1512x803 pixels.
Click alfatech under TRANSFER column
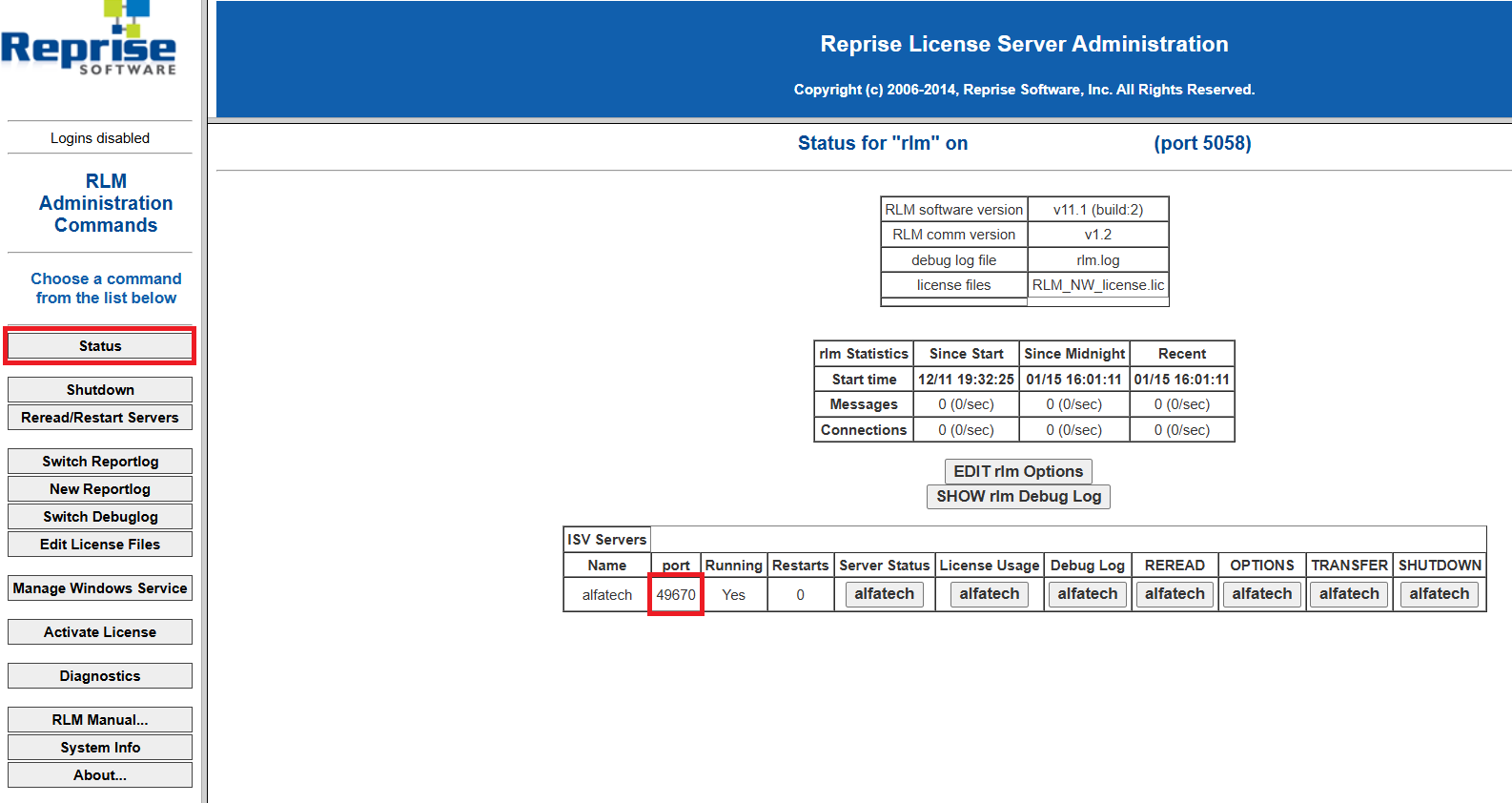(1349, 594)
